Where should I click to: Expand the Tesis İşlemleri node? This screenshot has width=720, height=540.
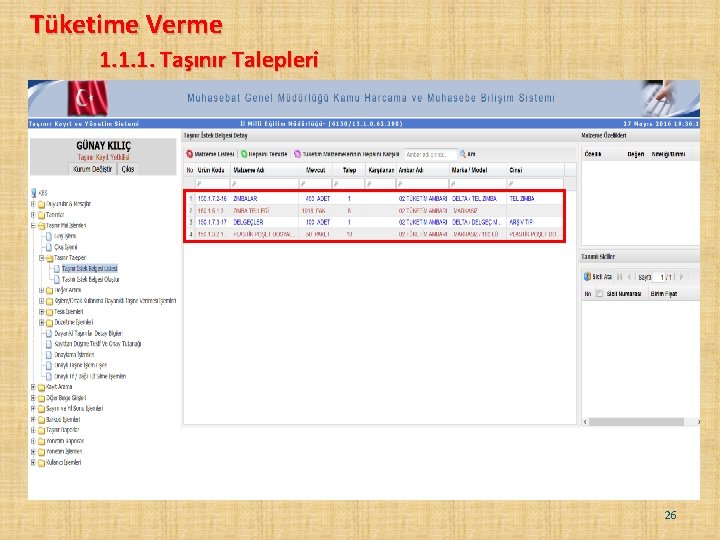(x=41, y=312)
